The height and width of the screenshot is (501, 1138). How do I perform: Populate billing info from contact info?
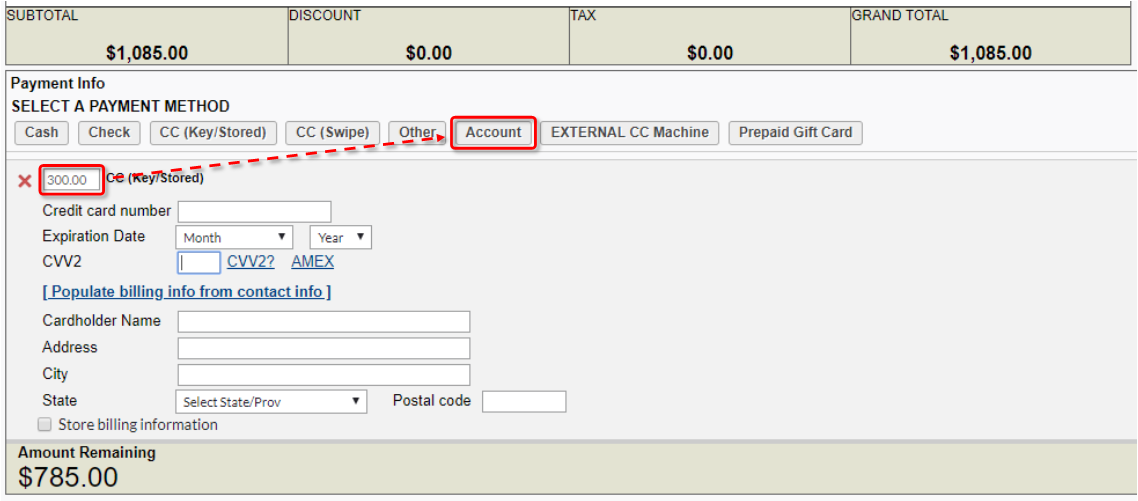187,292
